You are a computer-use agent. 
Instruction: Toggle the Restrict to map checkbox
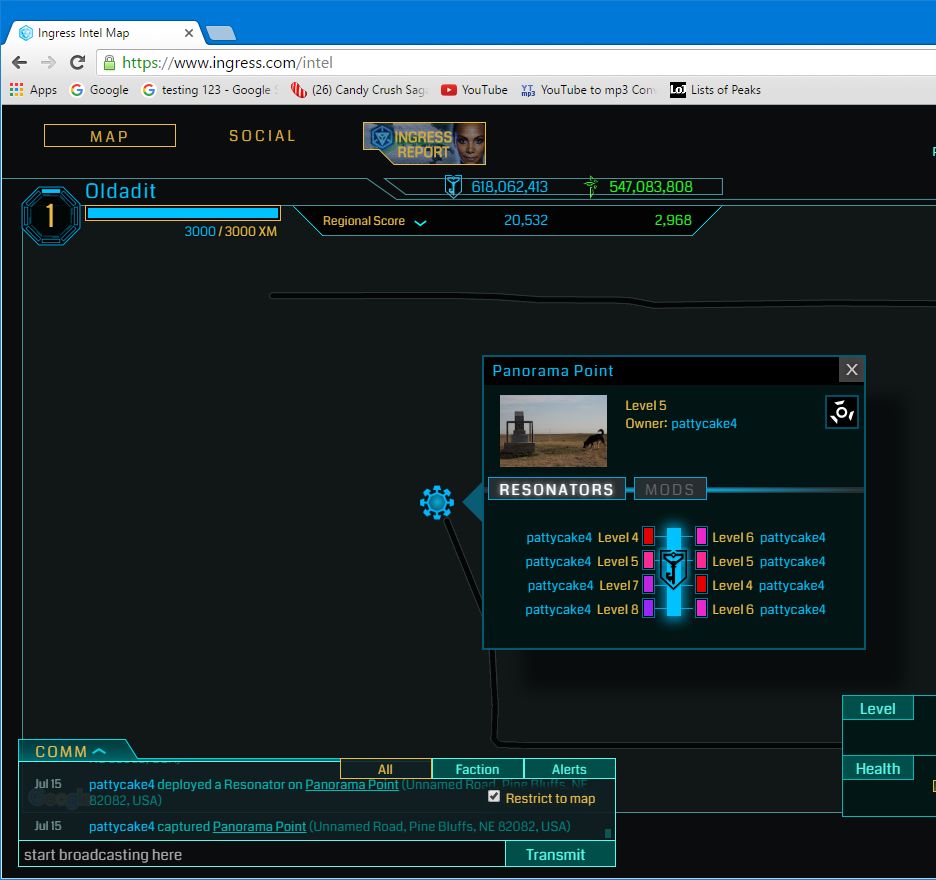(x=493, y=797)
